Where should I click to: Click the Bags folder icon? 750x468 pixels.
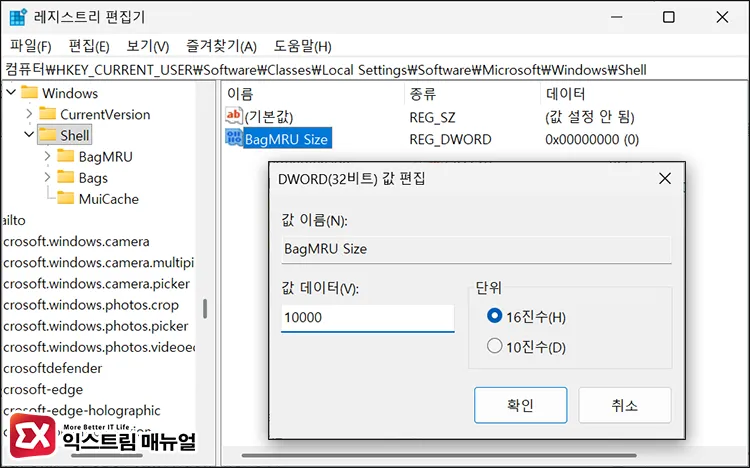(66, 177)
